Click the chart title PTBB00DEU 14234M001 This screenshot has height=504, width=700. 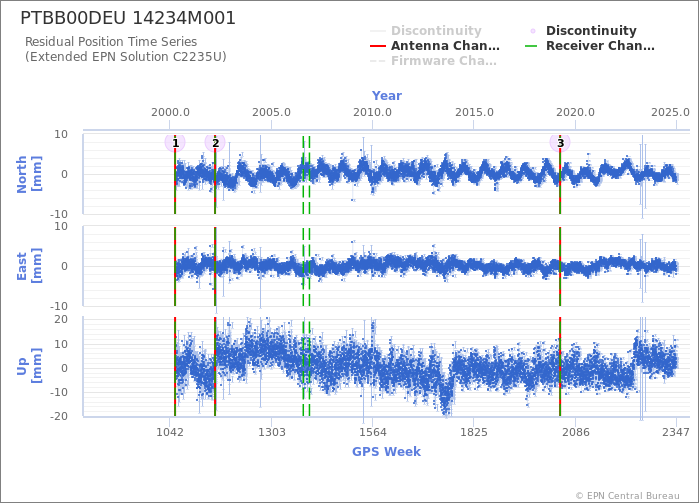point(128,18)
